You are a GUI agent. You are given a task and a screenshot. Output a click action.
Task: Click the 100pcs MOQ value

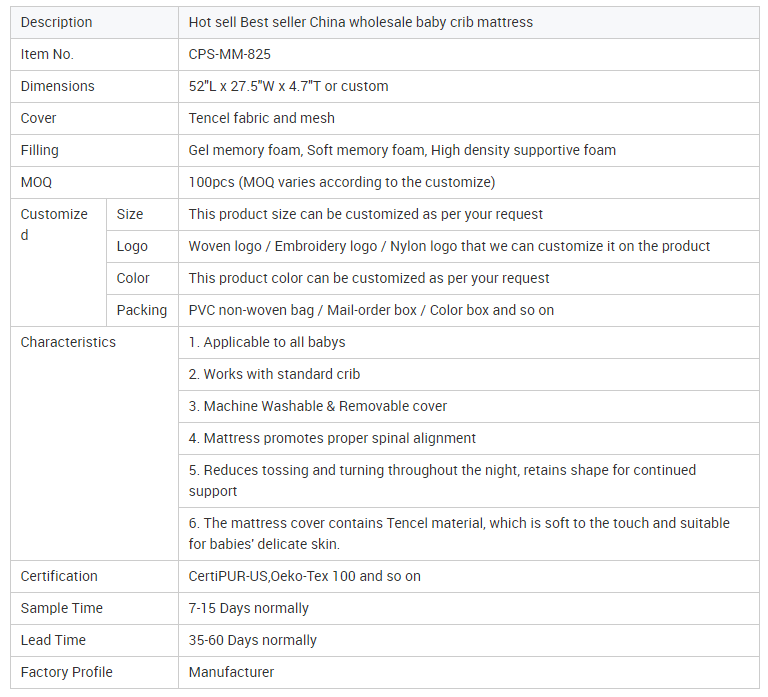pyautogui.click(x=341, y=182)
